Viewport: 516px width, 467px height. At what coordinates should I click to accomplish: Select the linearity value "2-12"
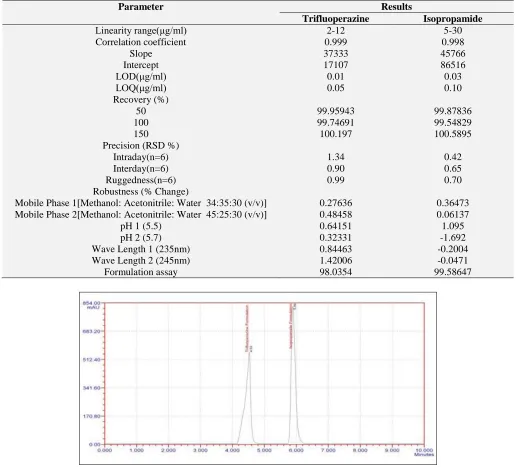click(336, 31)
